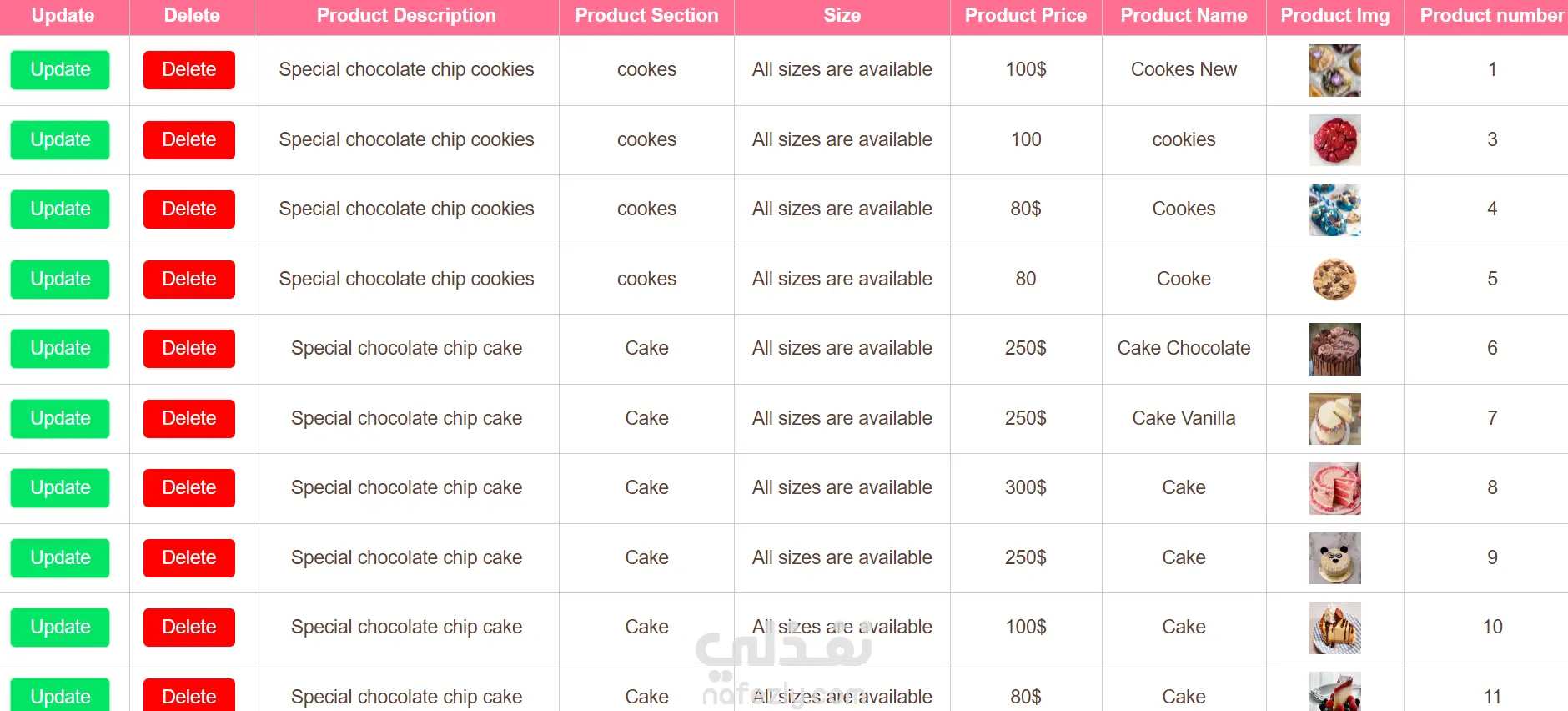1568x711 pixels.
Task: Delete the Cookes New product
Action: tap(189, 70)
